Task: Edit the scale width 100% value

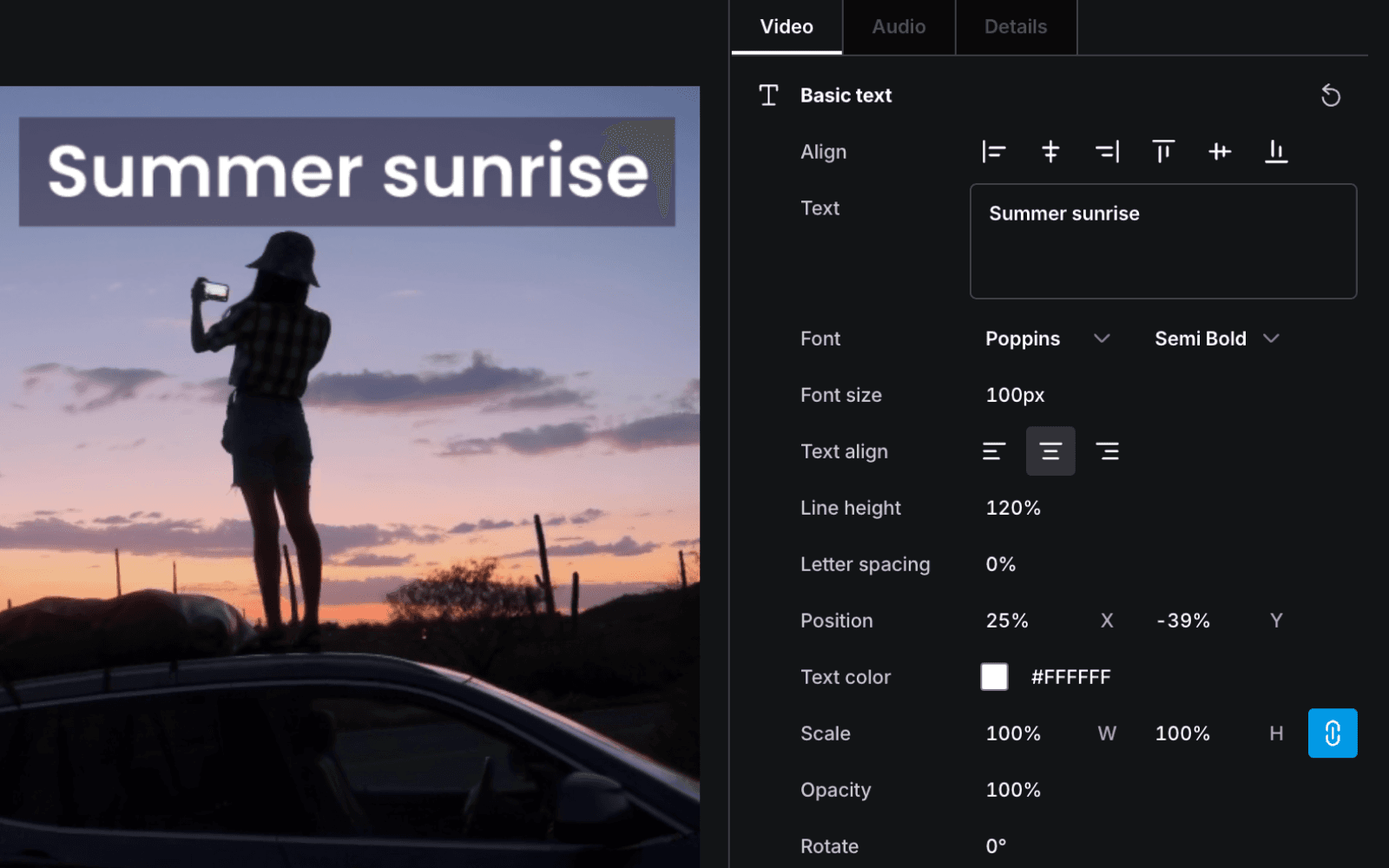Action: click(x=1013, y=733)
